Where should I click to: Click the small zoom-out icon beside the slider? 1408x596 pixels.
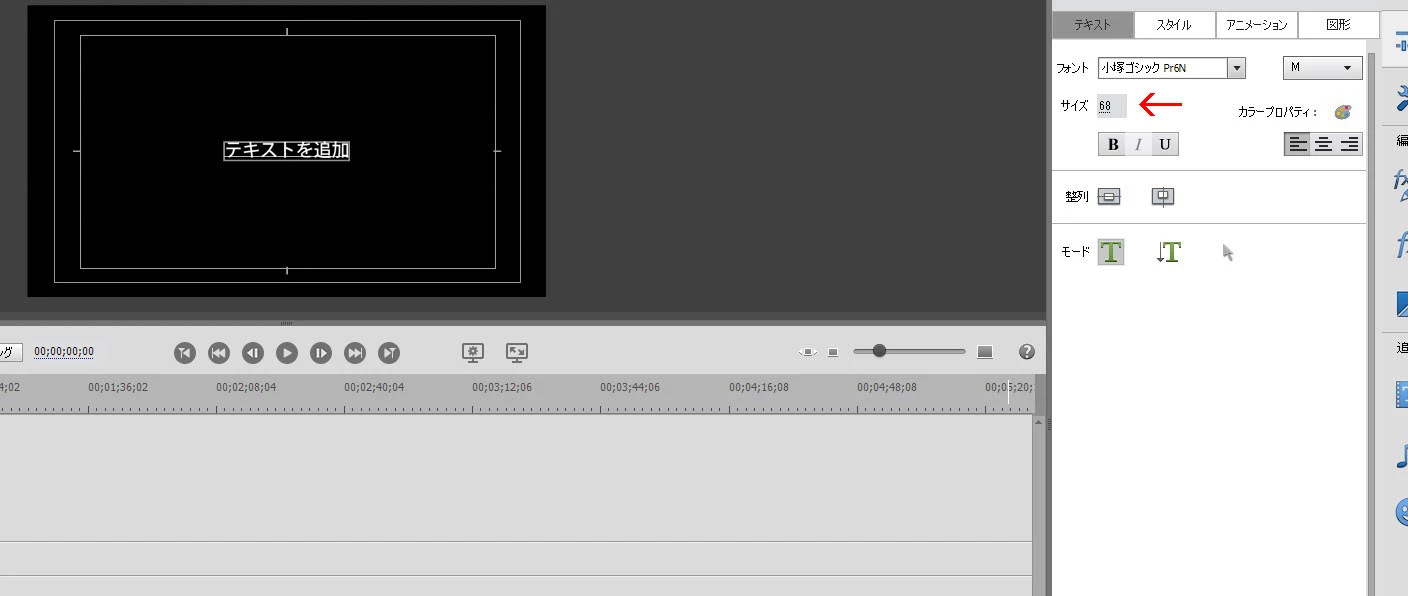coord(833,352)
